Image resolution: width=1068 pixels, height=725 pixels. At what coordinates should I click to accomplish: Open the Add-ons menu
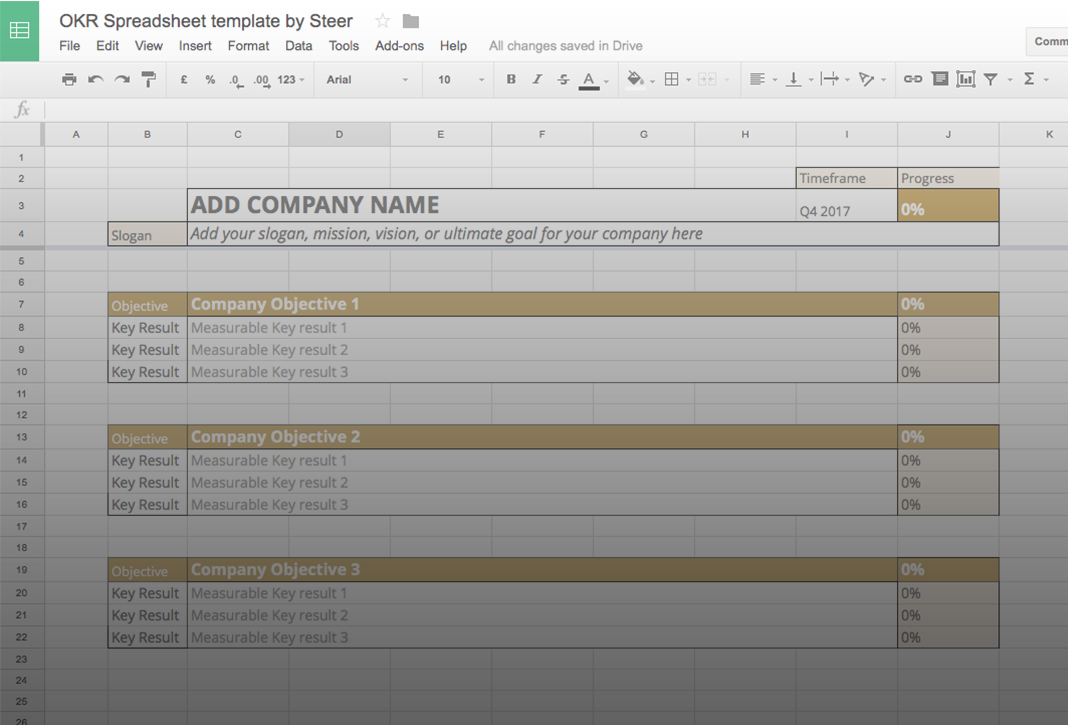pos(399,46)
